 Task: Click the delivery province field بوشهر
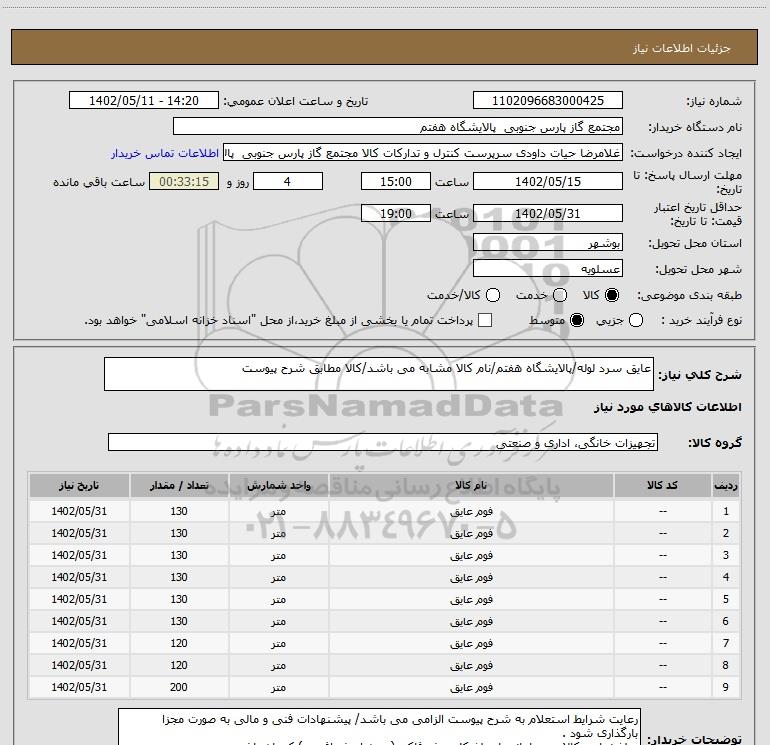(548, 243)
